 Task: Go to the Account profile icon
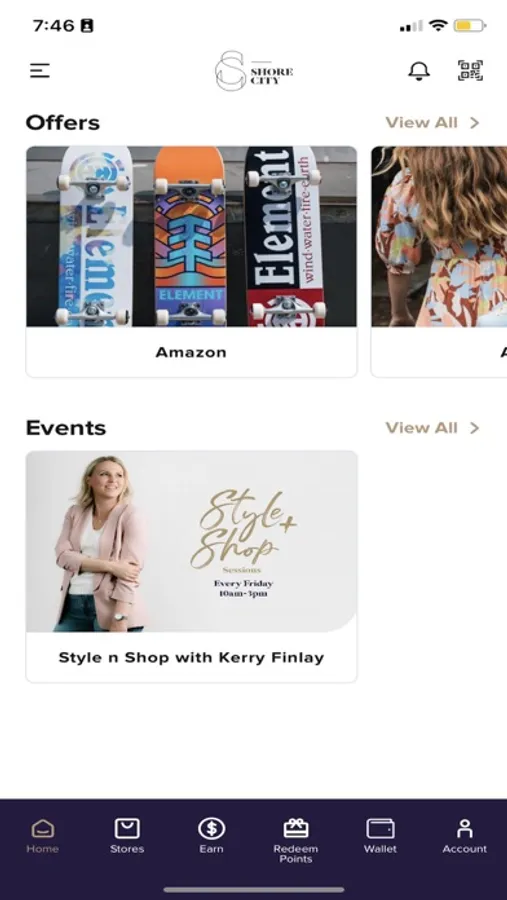465,828
